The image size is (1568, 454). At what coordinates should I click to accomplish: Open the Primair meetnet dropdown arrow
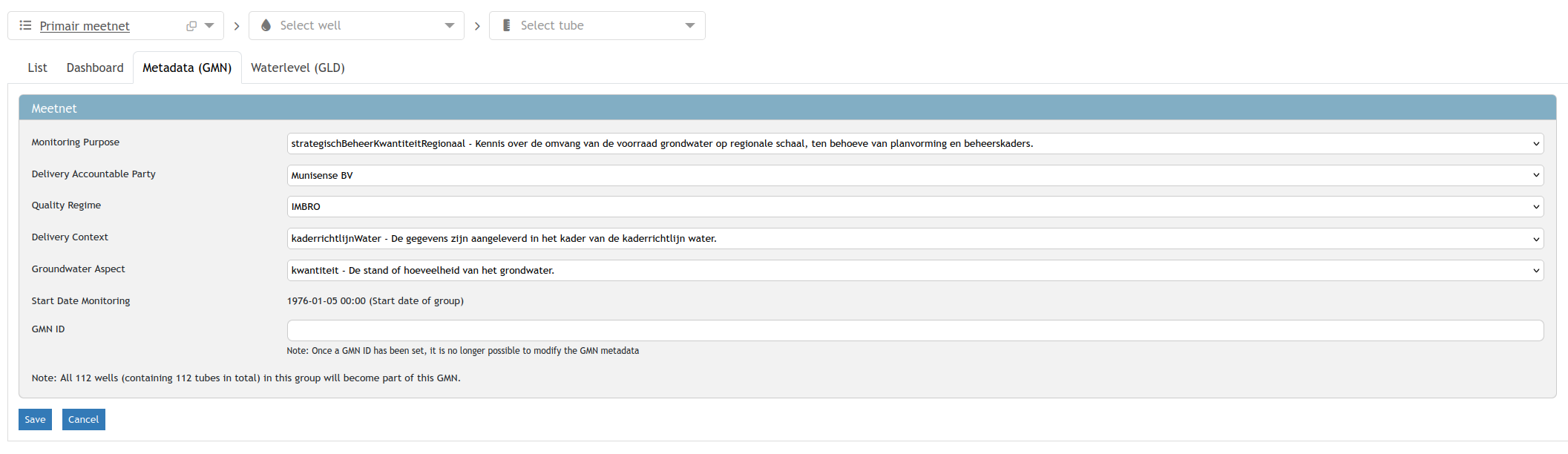point(209,25)
